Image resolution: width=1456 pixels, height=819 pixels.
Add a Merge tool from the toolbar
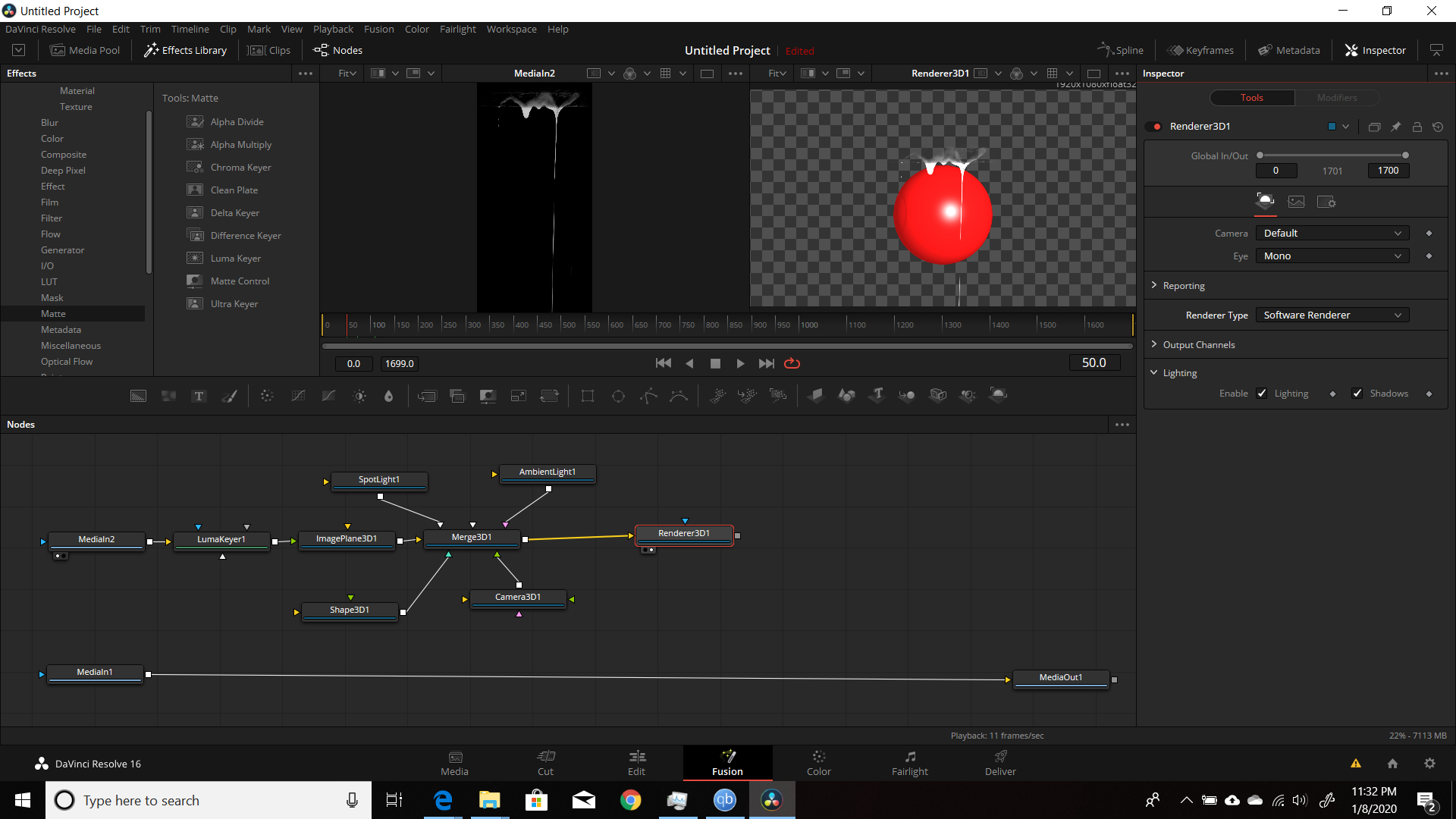(427, 396)
